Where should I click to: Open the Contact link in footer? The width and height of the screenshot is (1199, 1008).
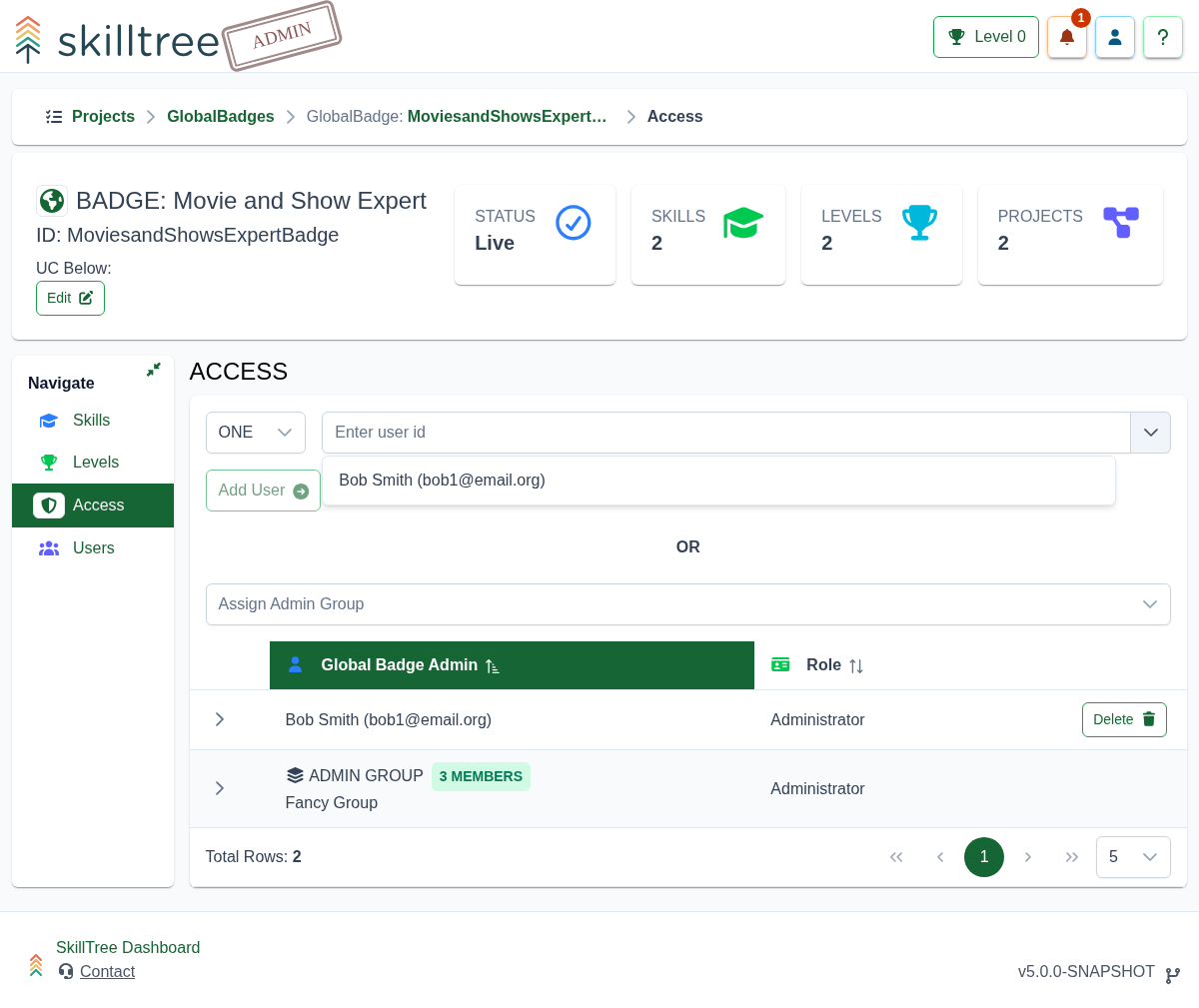click(107, 972)
